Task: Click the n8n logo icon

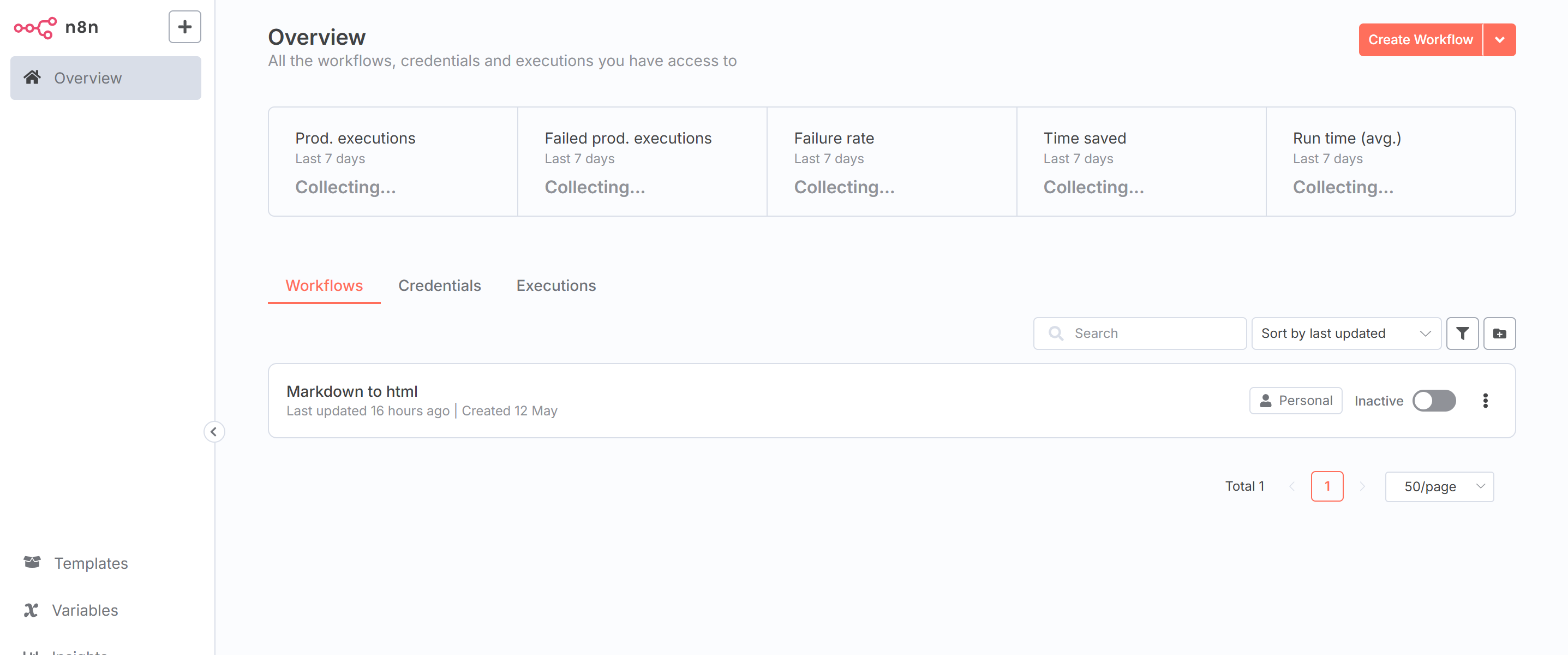Action: coord(35,27)
